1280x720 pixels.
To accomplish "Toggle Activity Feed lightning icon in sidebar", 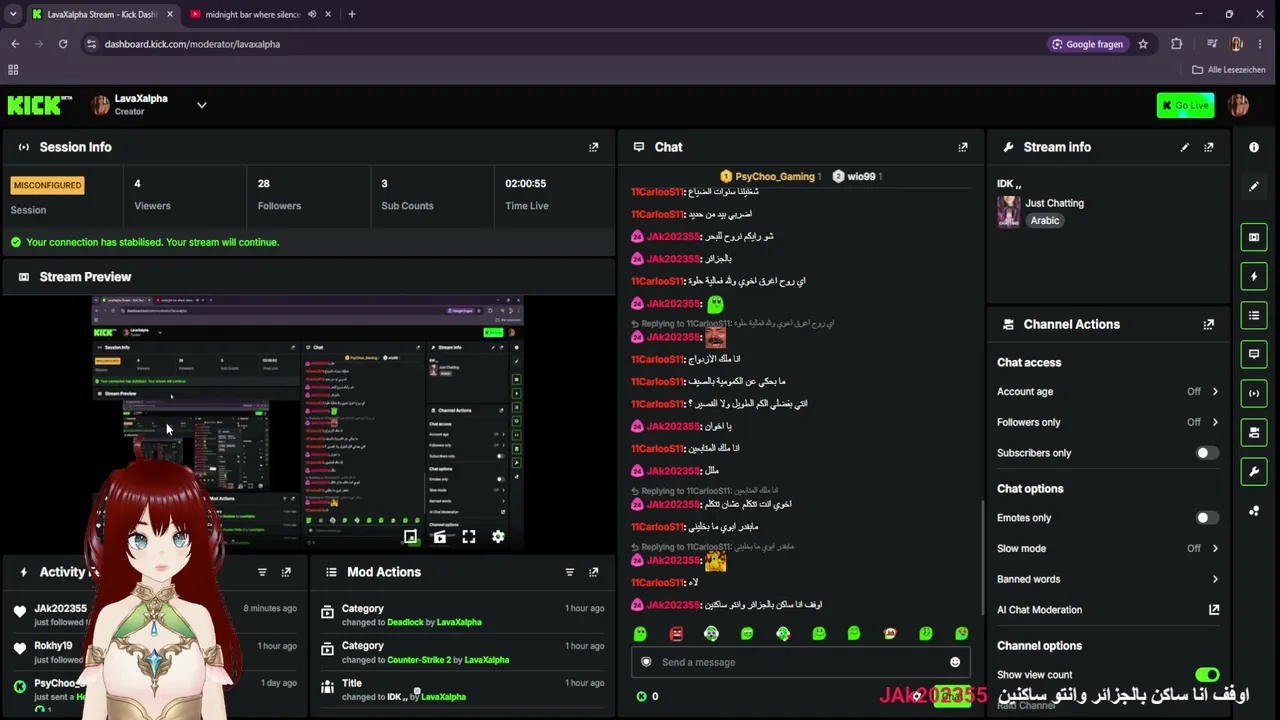I will pyautogui.click(x=1254, y=276).
